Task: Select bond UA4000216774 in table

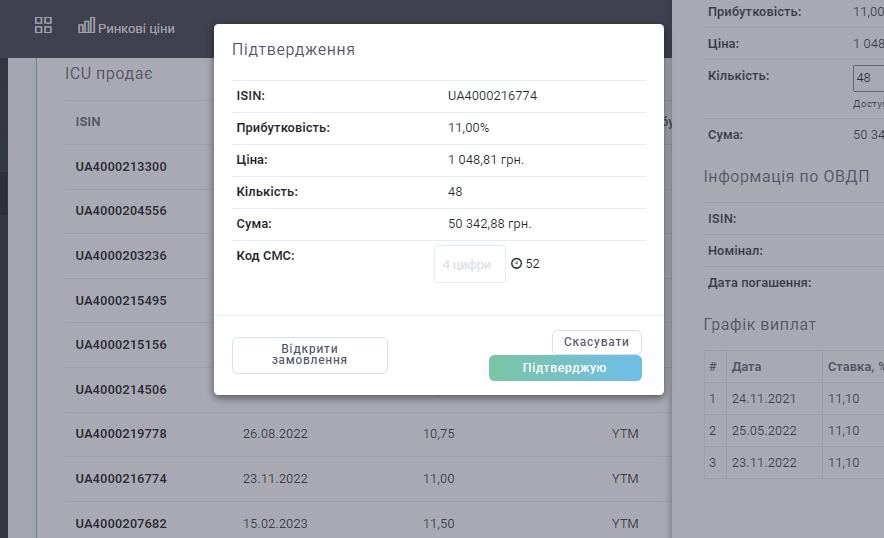Action: tap(368, 479)
